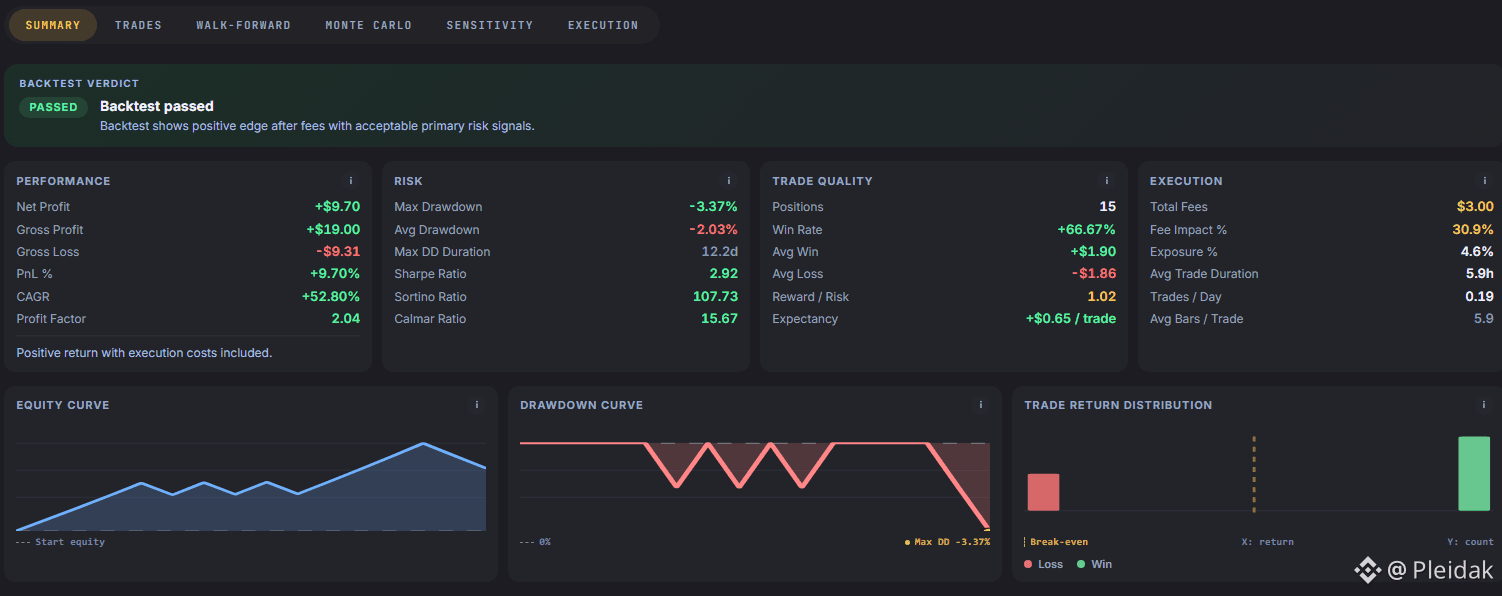Click the PASSED verdict badge
The image size is (1502, 596).
(53, 107)
